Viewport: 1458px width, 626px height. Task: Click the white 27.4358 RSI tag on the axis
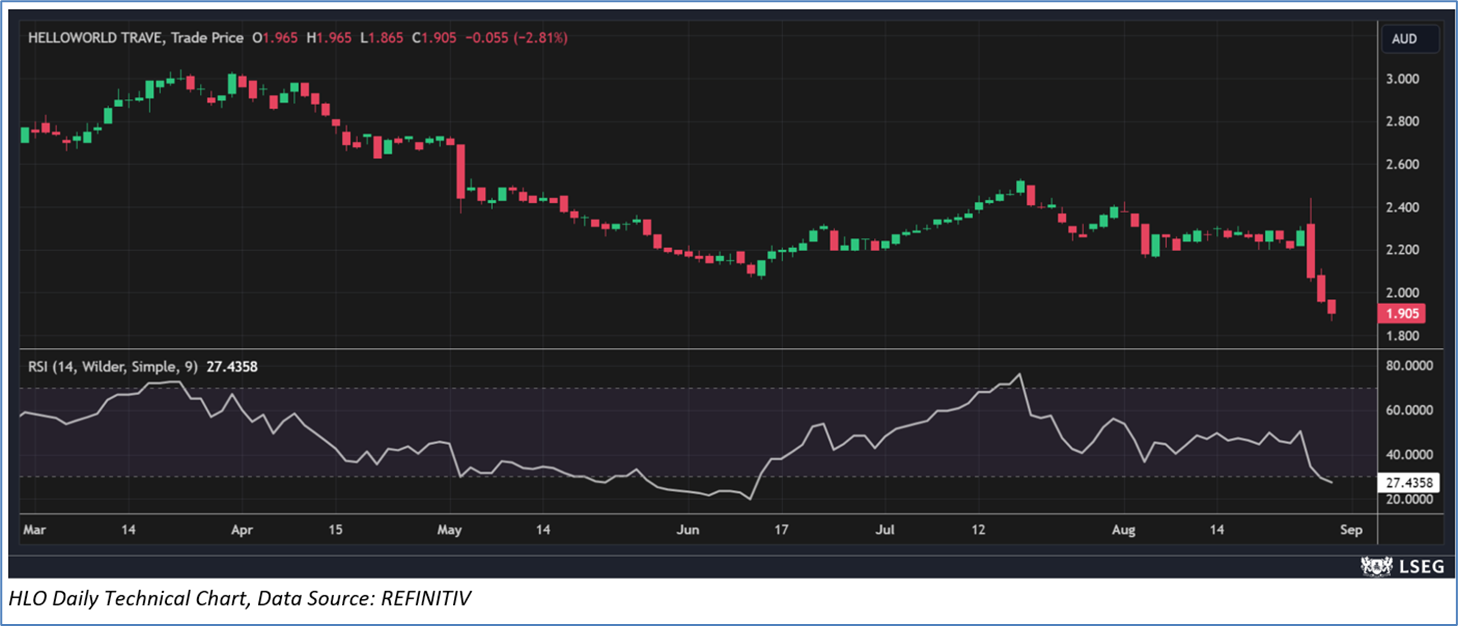(1409, 483)
